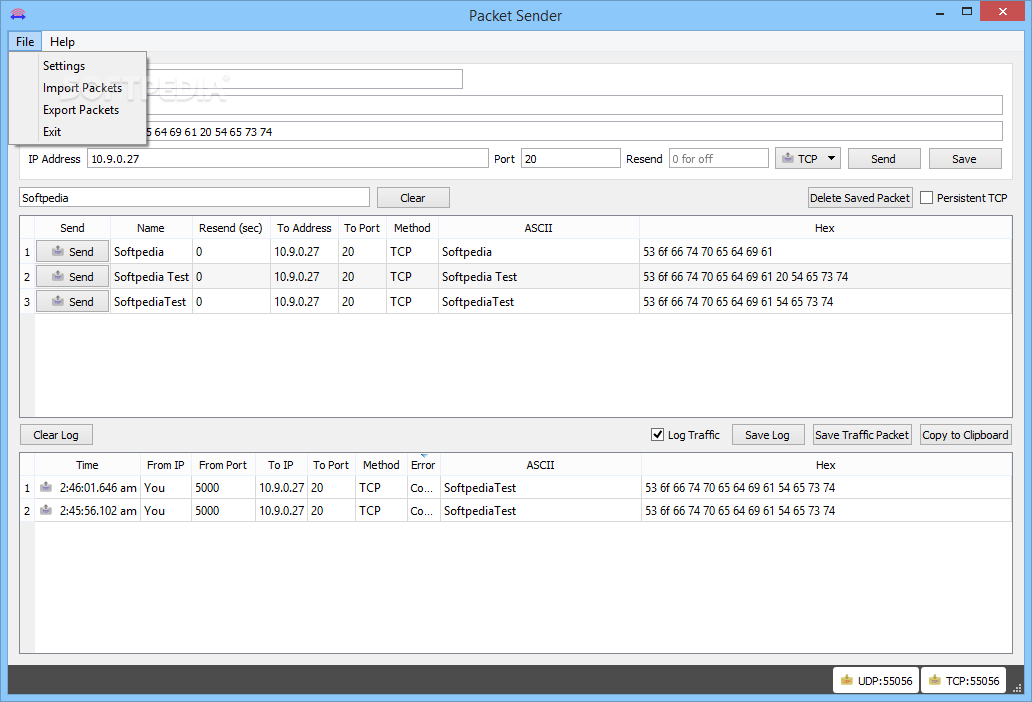Click Delete Saved Packet button
Screen dimensions: 1032x702
[860, 197]
